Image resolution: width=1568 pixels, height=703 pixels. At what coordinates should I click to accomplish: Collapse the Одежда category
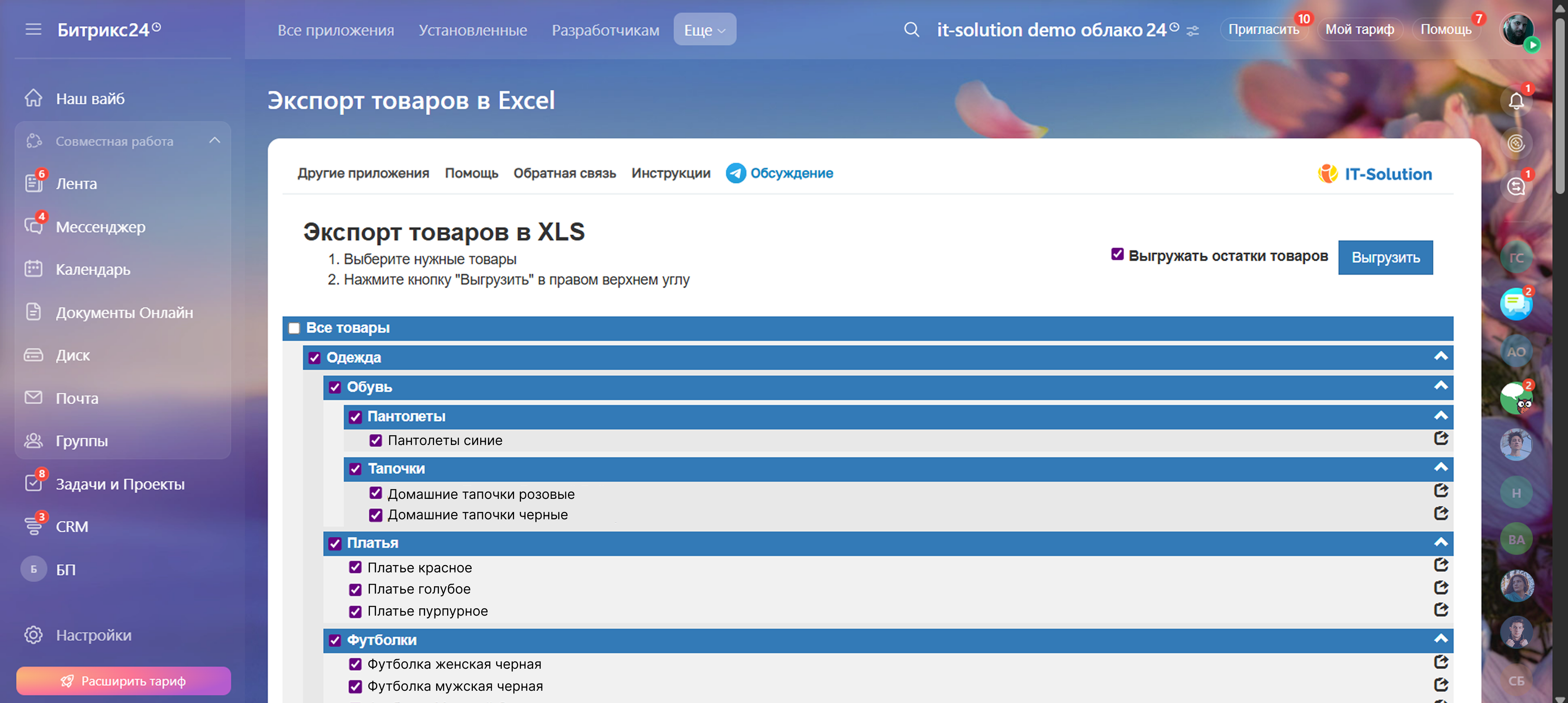1440,357
